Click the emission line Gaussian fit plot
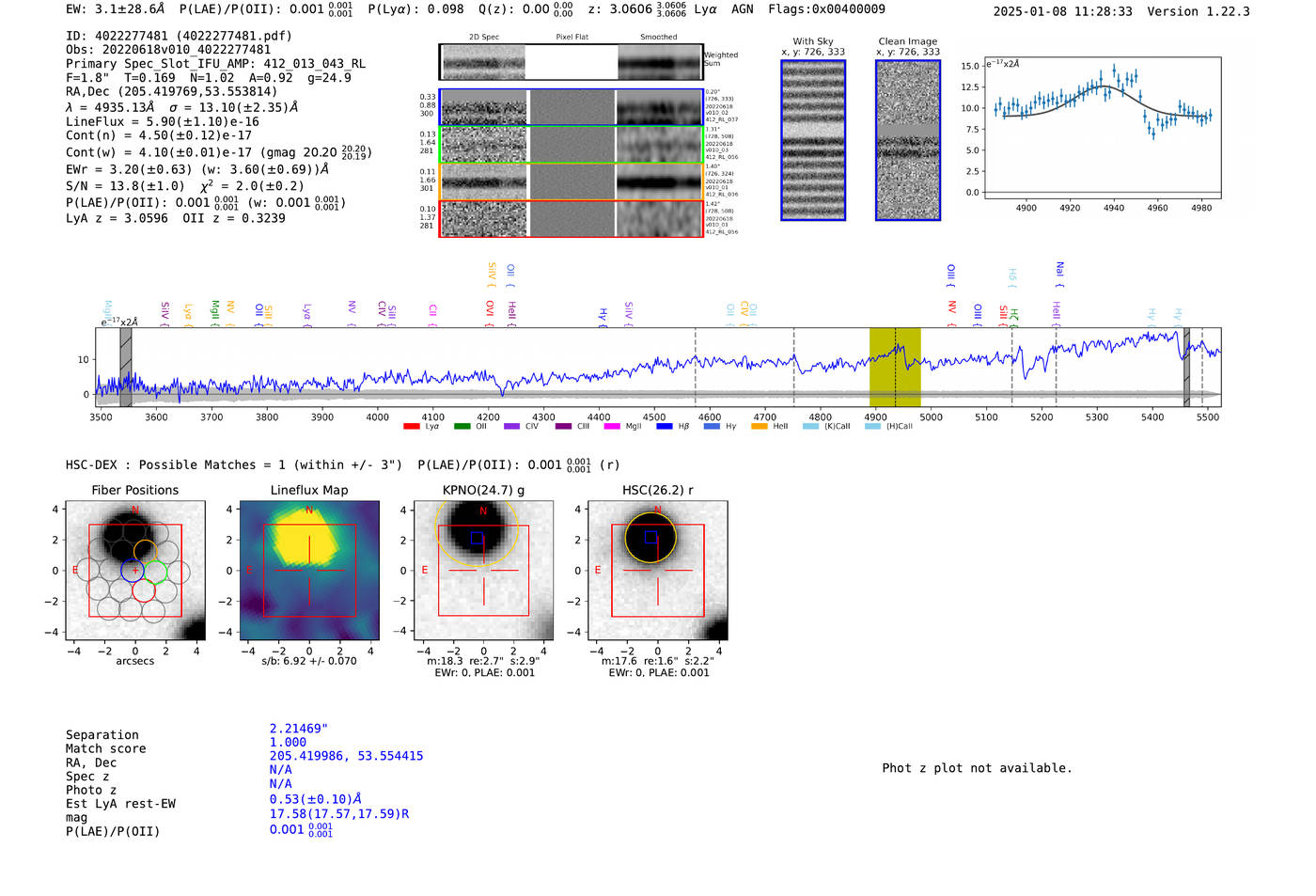 point(1104,128)
